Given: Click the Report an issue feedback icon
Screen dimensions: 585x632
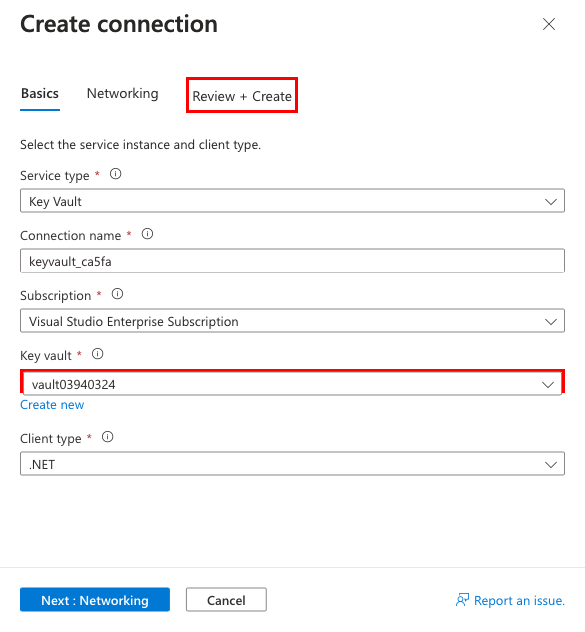Looking at the screenshot, I should 462,600.
